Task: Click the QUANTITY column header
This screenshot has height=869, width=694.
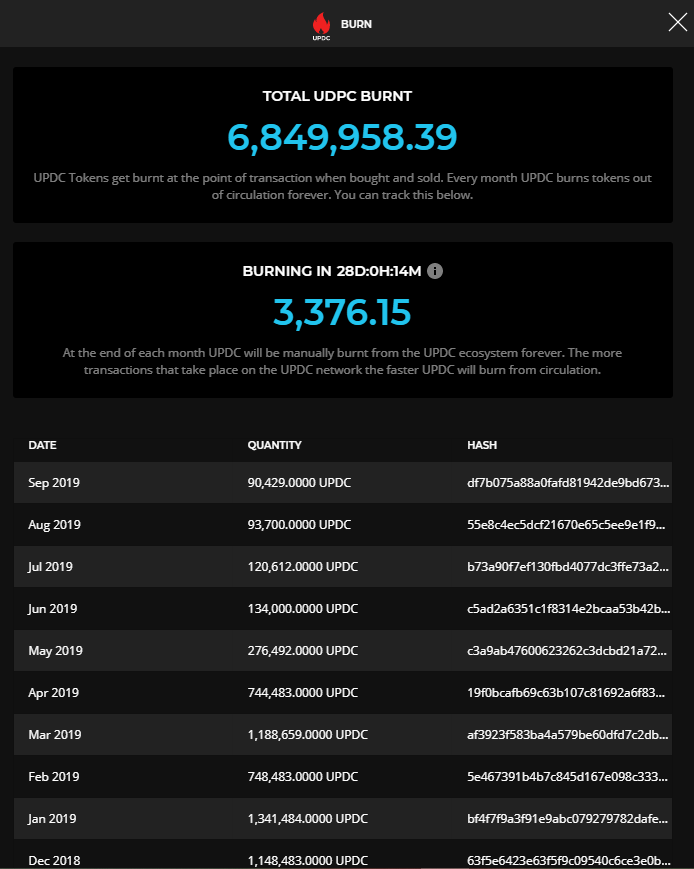Action: pos(274,445)
